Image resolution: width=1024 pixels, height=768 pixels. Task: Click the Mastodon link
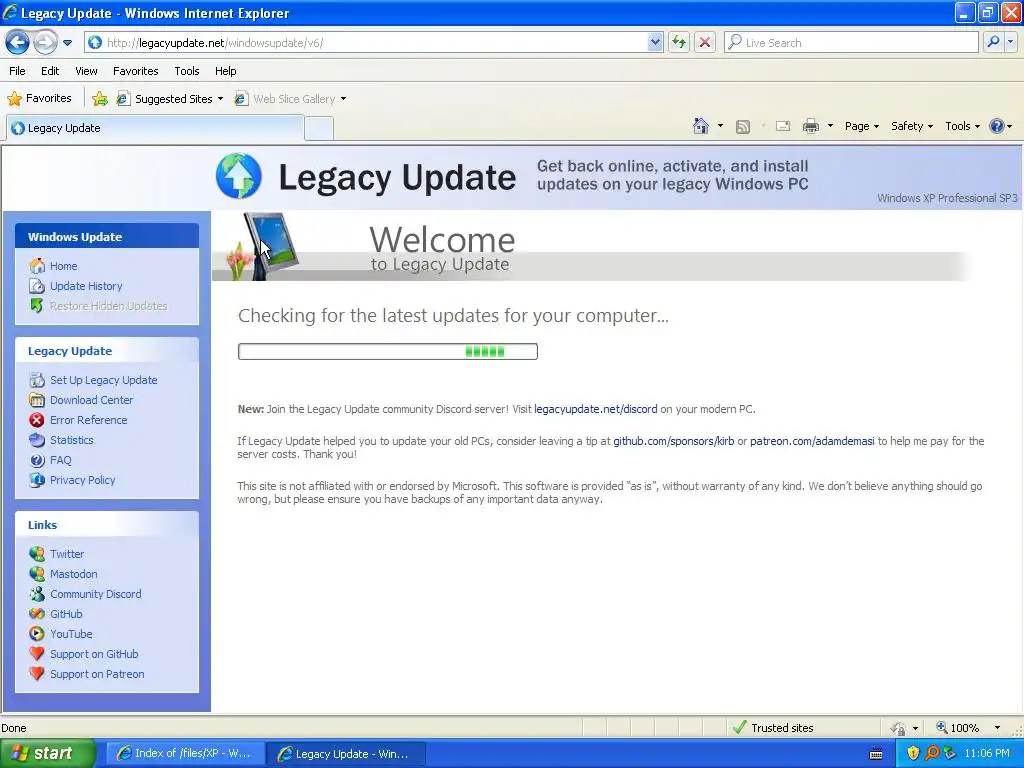coord(74,574)
